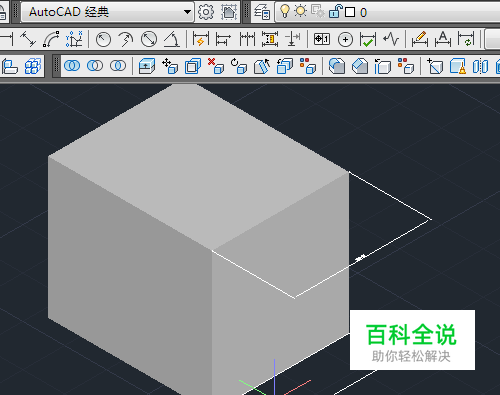The image size is (500, 395).
Task: Select the Angular dimension tool
Action: (x=172, y=40)
